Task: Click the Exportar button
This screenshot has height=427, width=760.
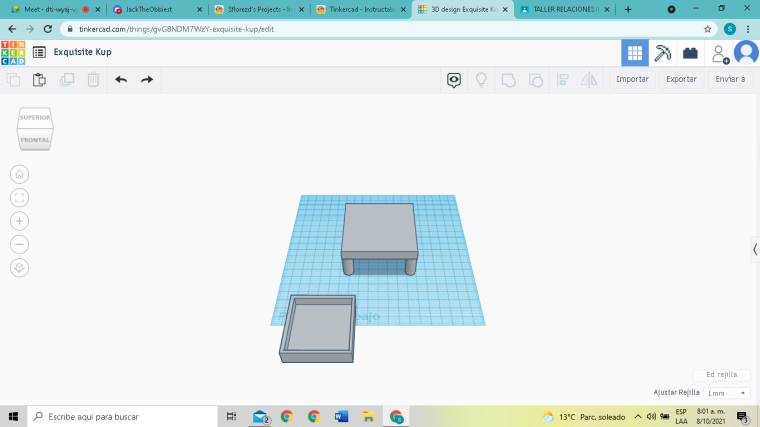Action: tap(681, 79)
